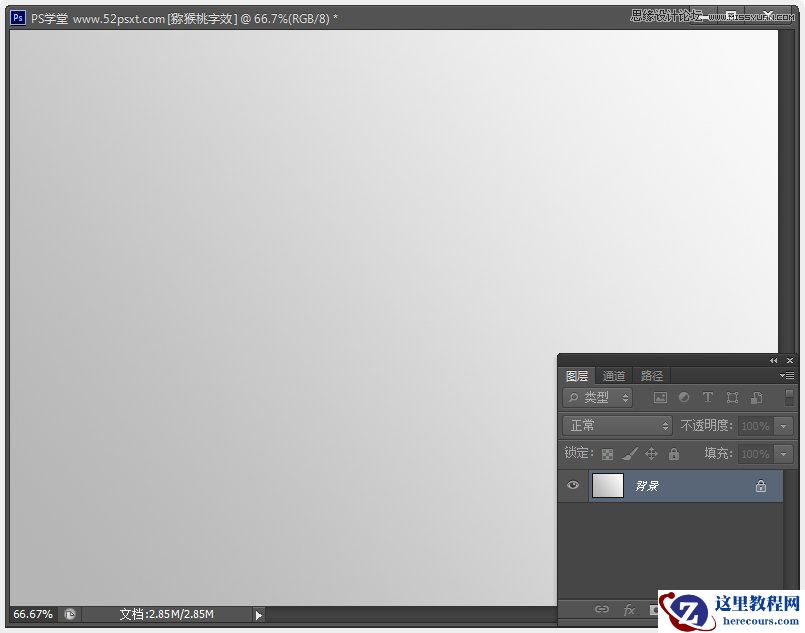Open the 类型 layer filter type dropdown
Screen dimensions: 805x633
point(598,397)
